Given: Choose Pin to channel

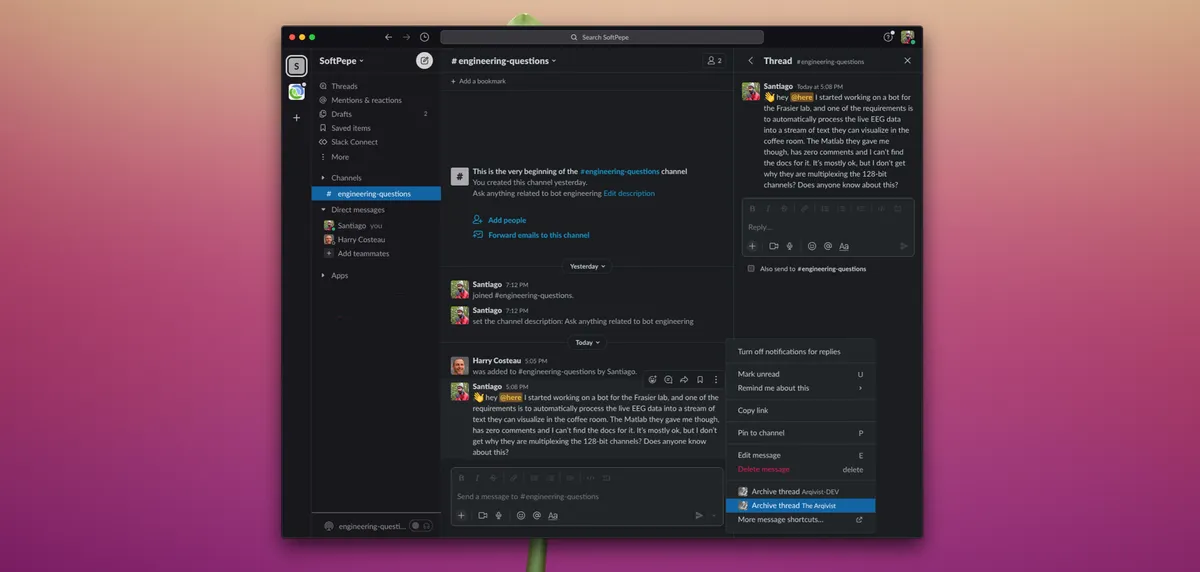Looking at the screenshot, I should coord(800,433).
